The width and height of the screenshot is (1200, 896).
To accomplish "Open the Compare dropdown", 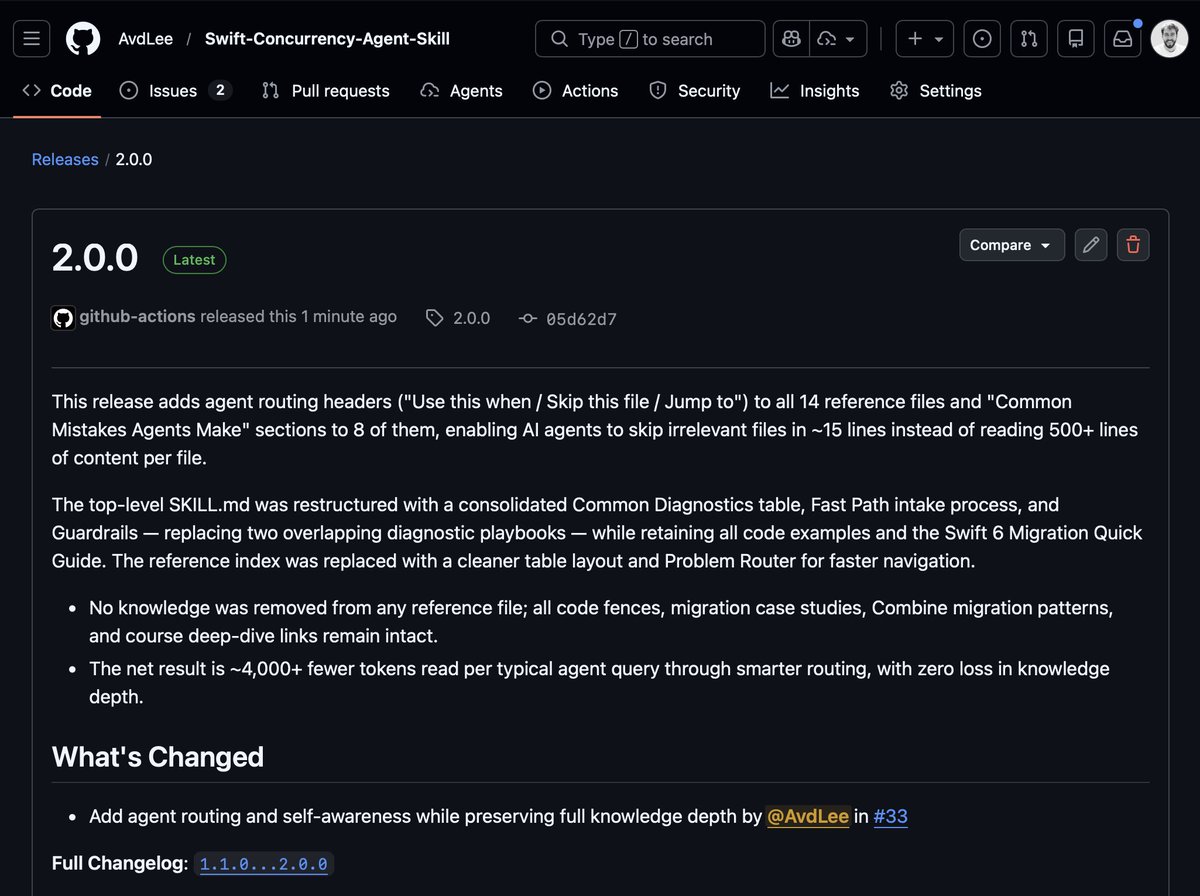I will (1012, 245).
